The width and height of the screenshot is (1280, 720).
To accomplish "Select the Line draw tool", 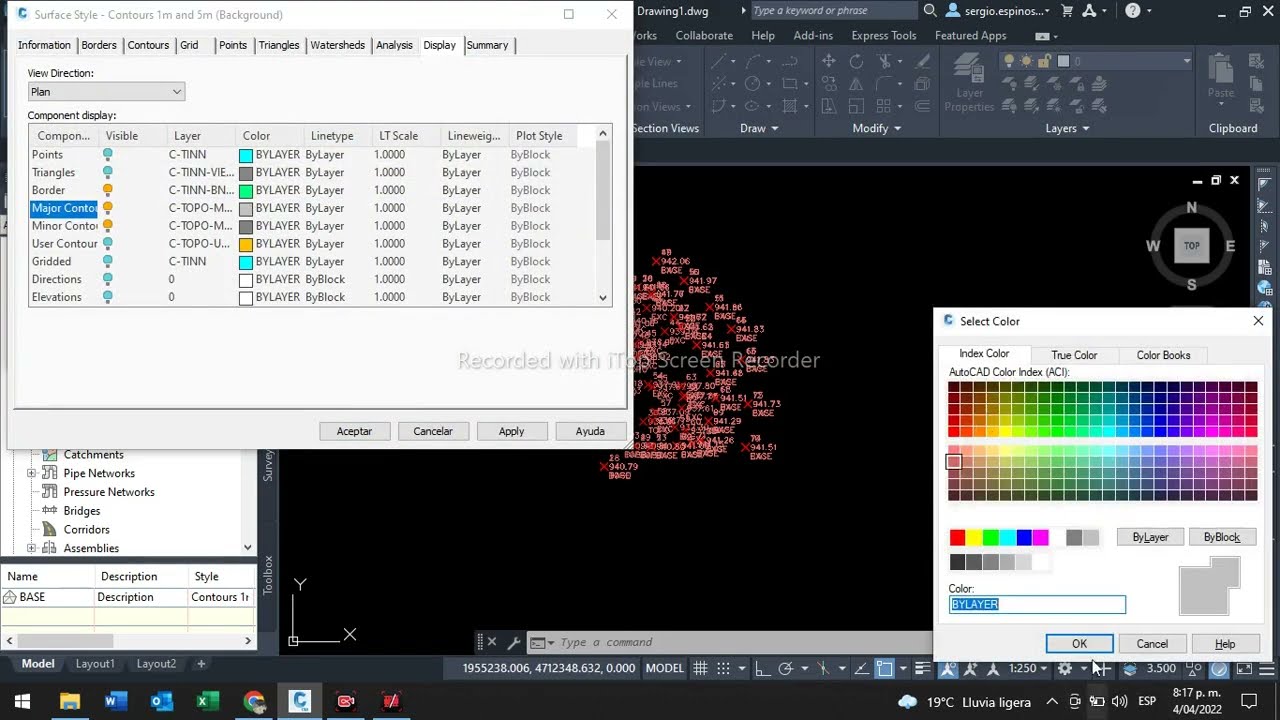I will (x=720, y=61).
